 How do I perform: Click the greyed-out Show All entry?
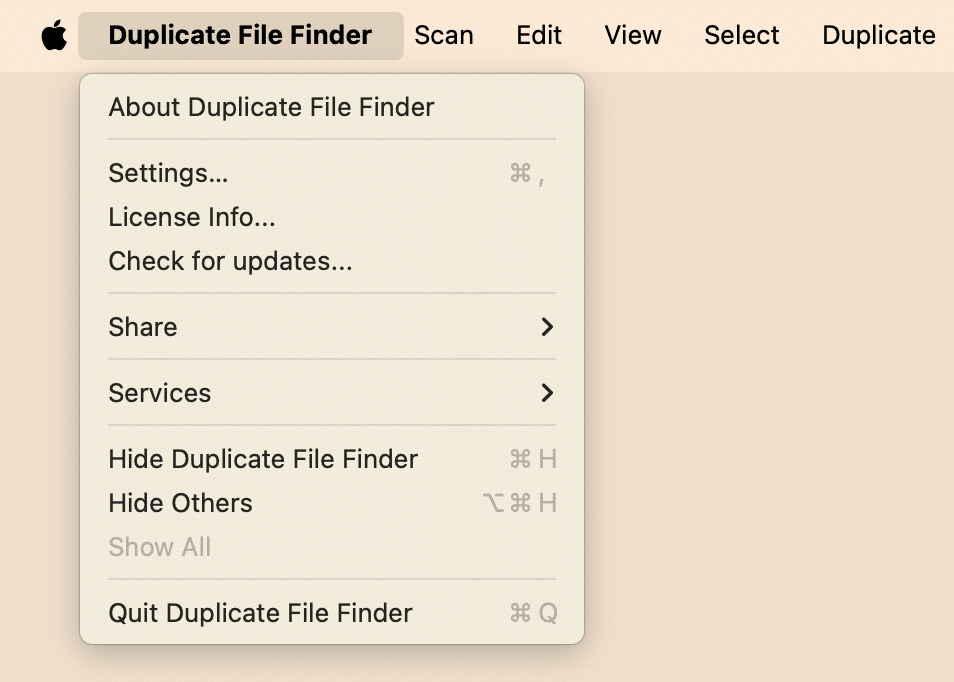(160, 547)
